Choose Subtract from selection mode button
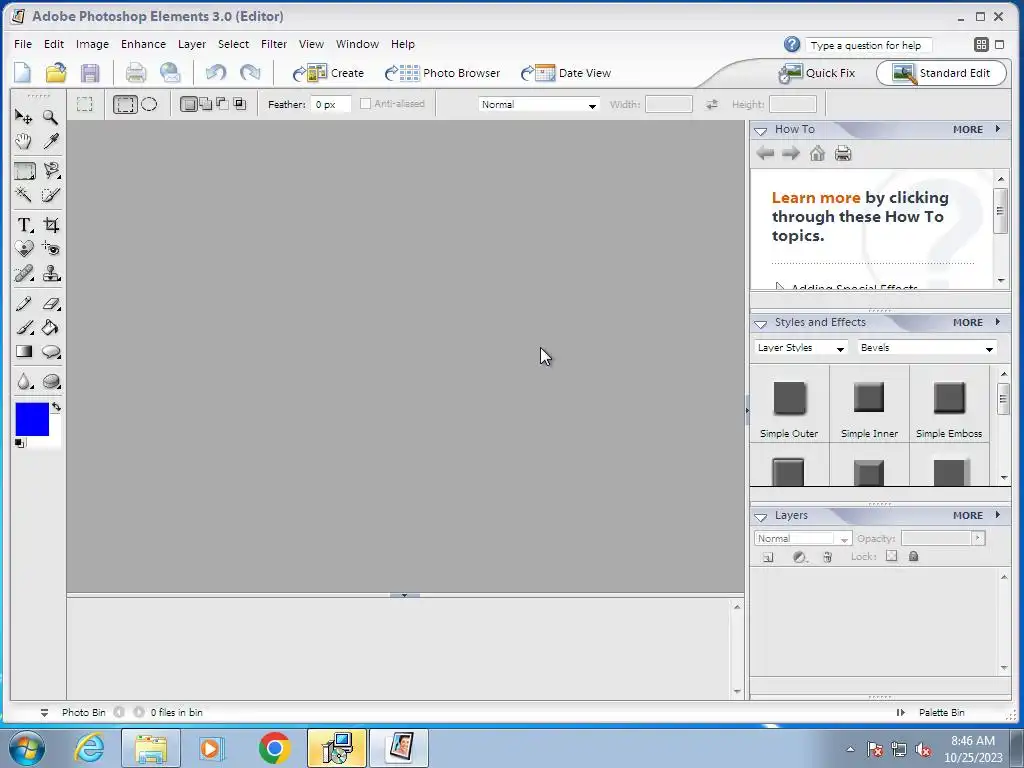The width and height of the screenshot is (1024, 768). 222,103
